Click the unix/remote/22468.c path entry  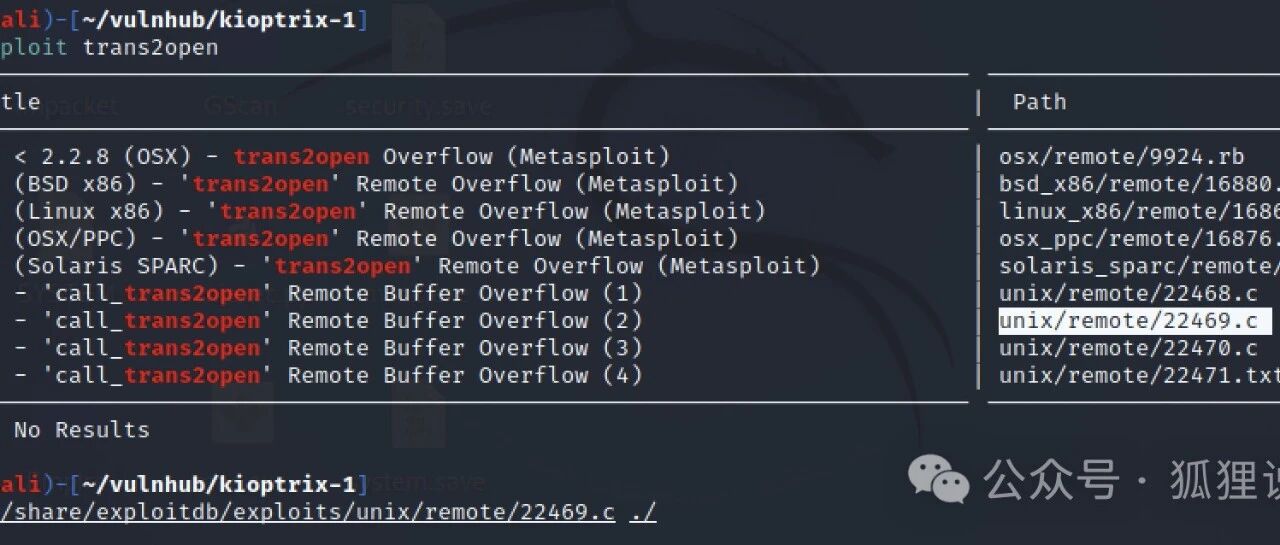[x=1128, y=294]
